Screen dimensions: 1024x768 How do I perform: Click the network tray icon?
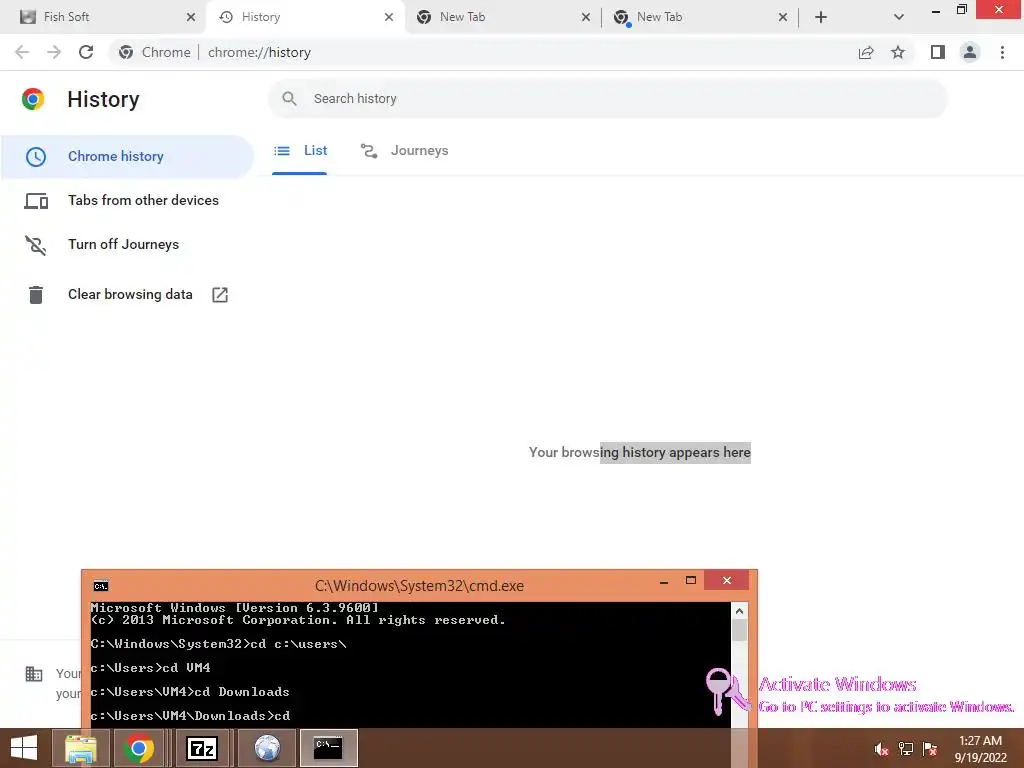[x=906, y=749]
